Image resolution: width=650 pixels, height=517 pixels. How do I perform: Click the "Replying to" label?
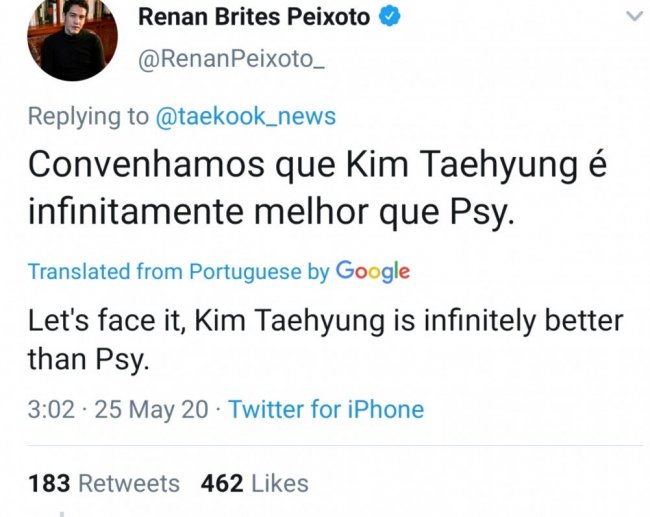pyautogui.click(x=88, y=116)
